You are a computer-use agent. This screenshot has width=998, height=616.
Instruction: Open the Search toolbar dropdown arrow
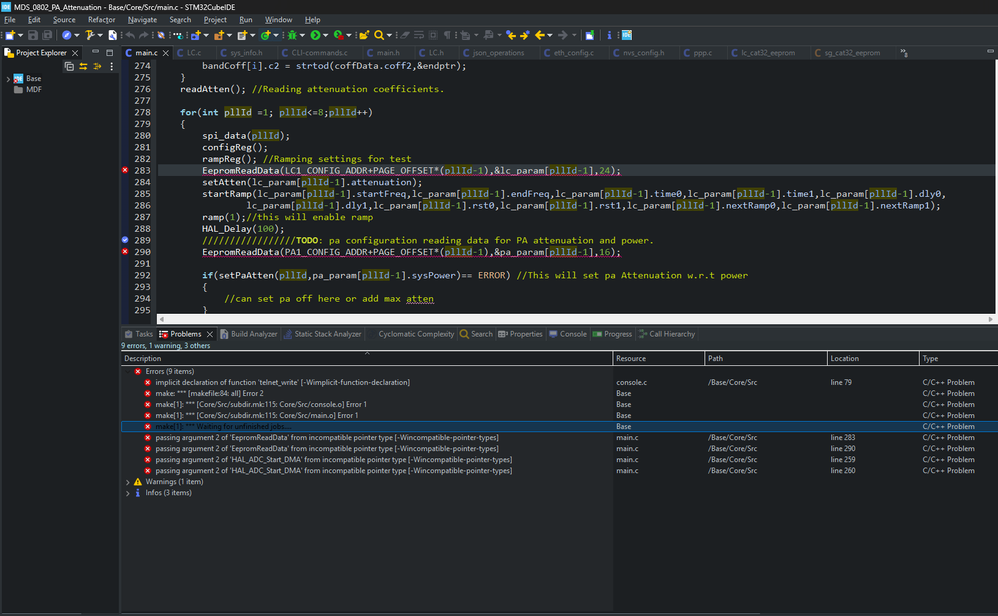[389, 36]
